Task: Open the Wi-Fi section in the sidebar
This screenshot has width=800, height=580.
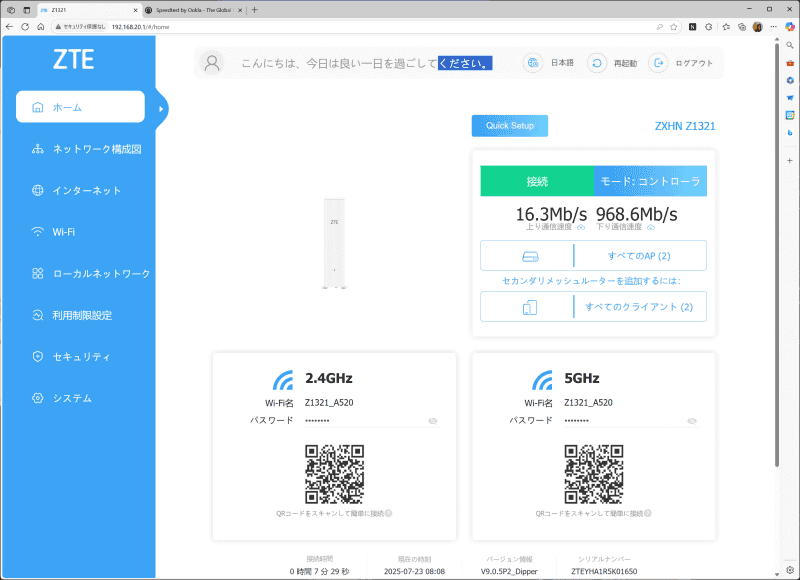Action: point(60,231)
